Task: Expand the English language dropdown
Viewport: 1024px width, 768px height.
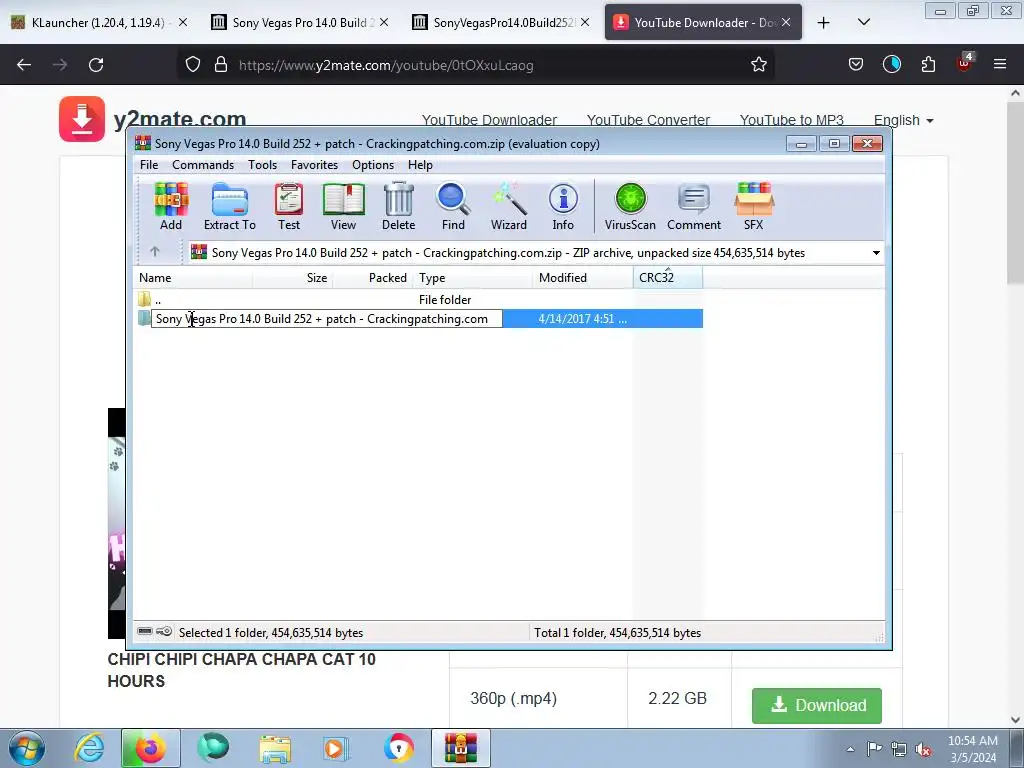Action: tap(903, 120)
